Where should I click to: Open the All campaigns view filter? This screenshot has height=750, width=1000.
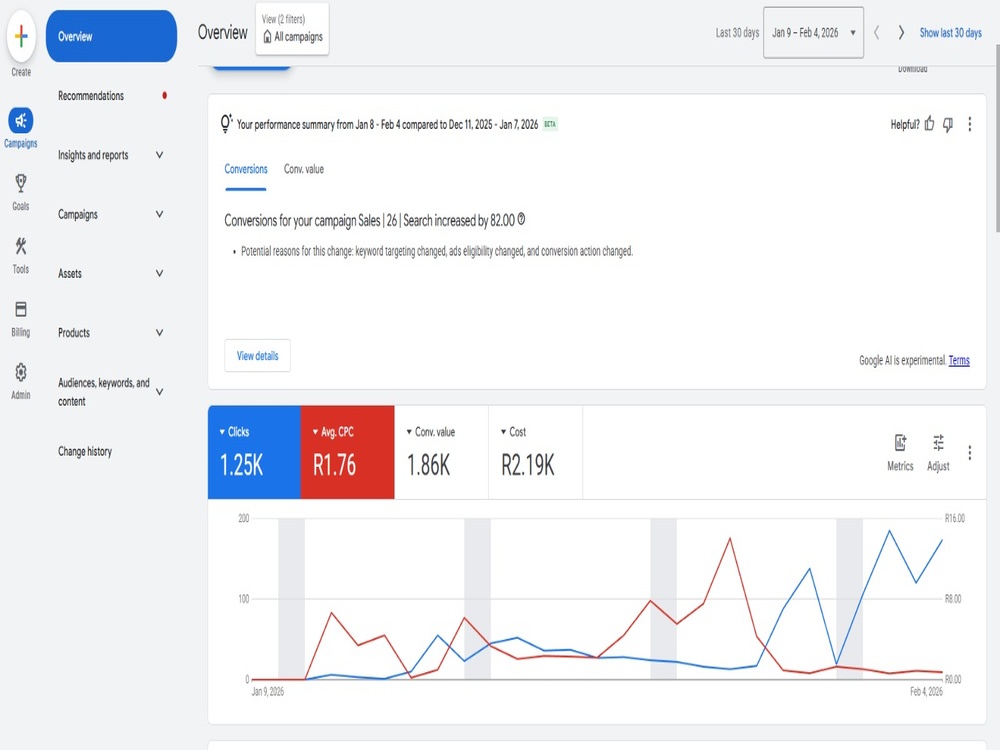coord(292,29)
